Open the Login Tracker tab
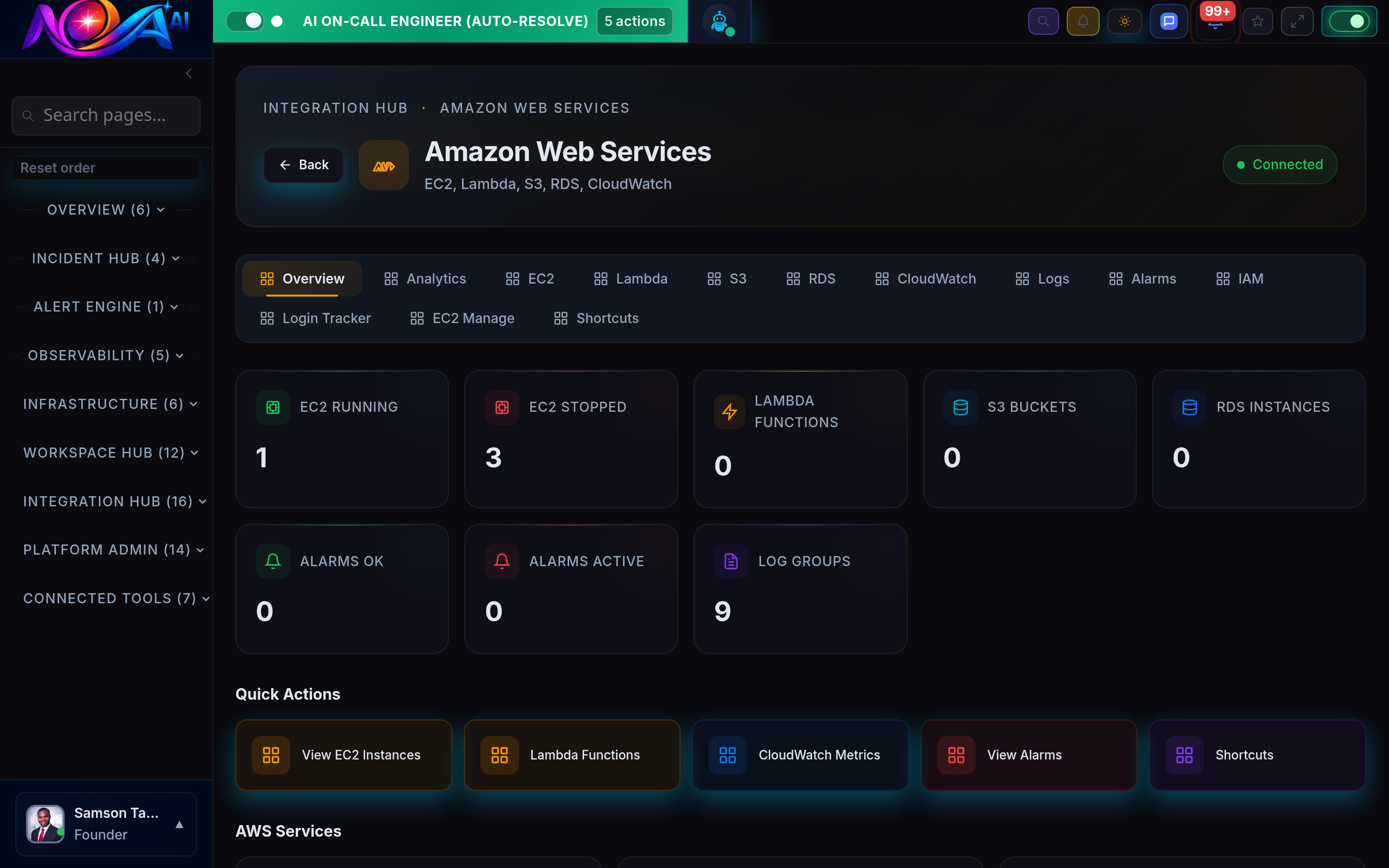The height and width of the screenshot is (868, 1389). tap(314, 318)
